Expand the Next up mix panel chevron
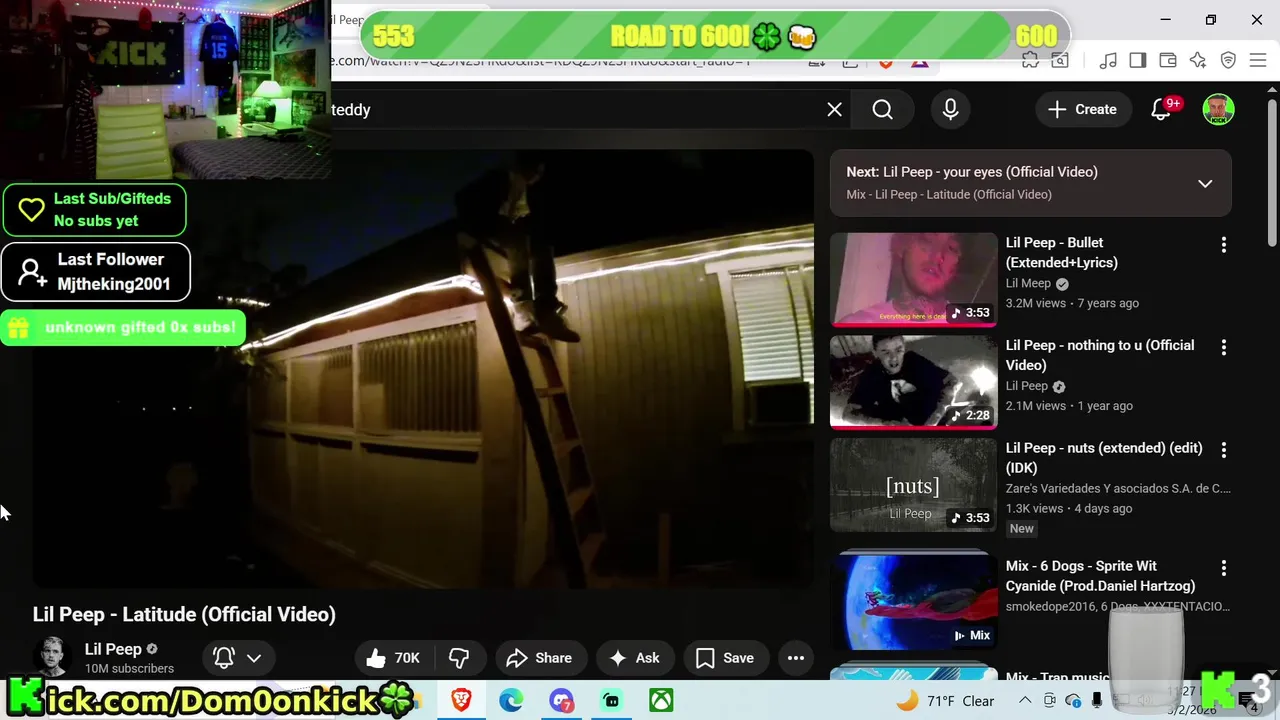 pyautogui.click(x=1205, y=184)
